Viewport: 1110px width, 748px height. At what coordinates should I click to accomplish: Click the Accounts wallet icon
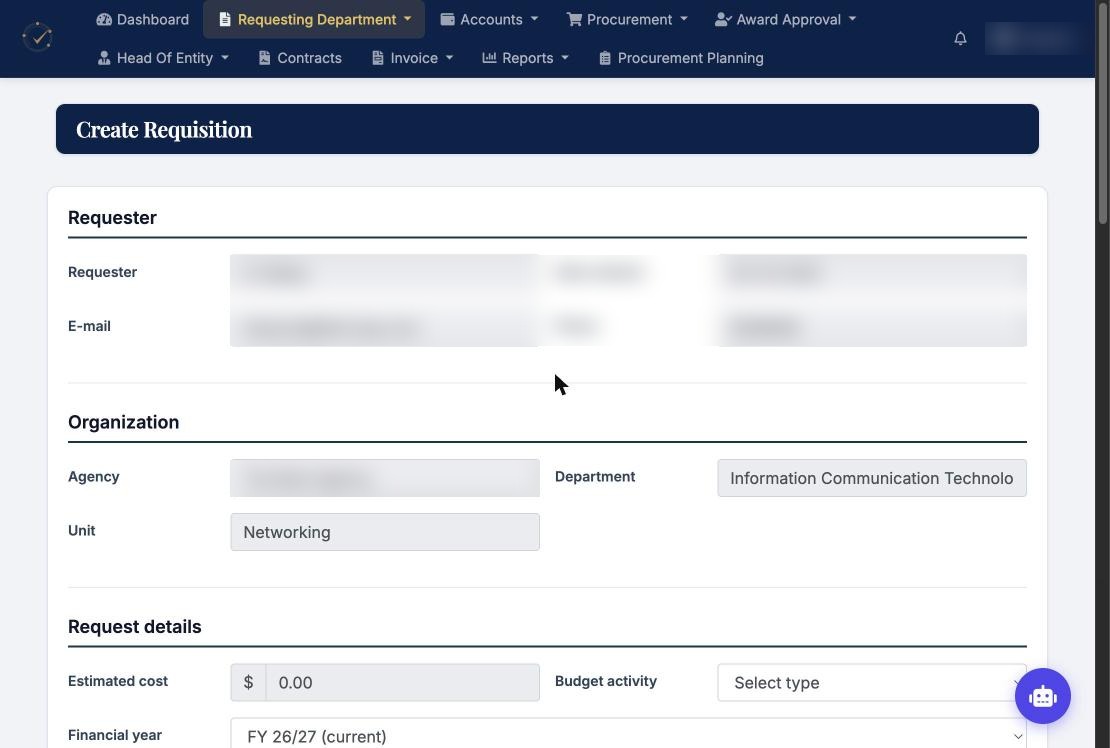[x=447, y=19]
